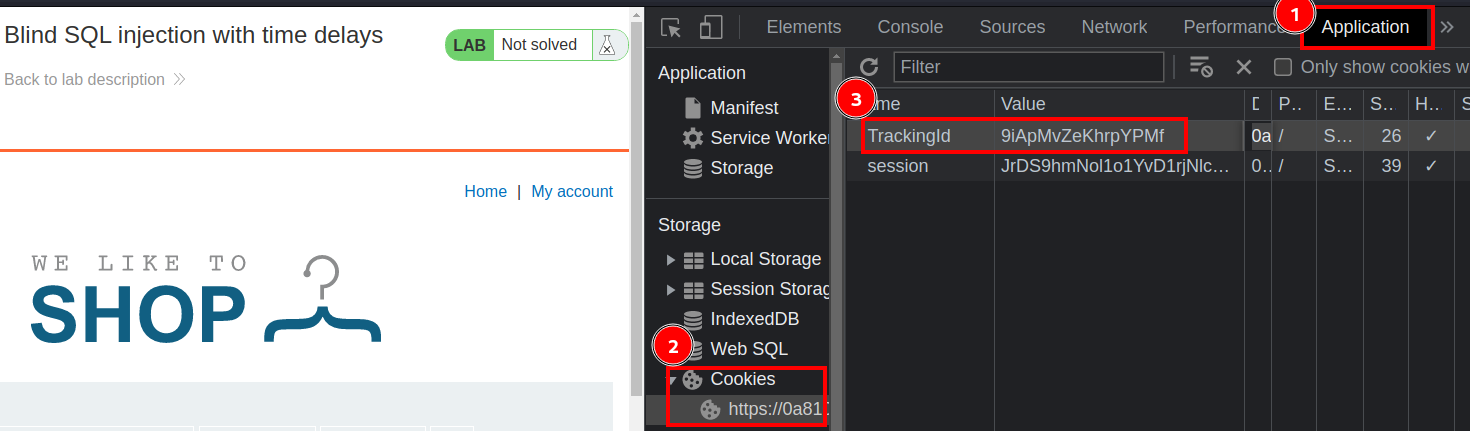Click the cookie Filter input field
1470x431 pixels.
[1028, 67]
